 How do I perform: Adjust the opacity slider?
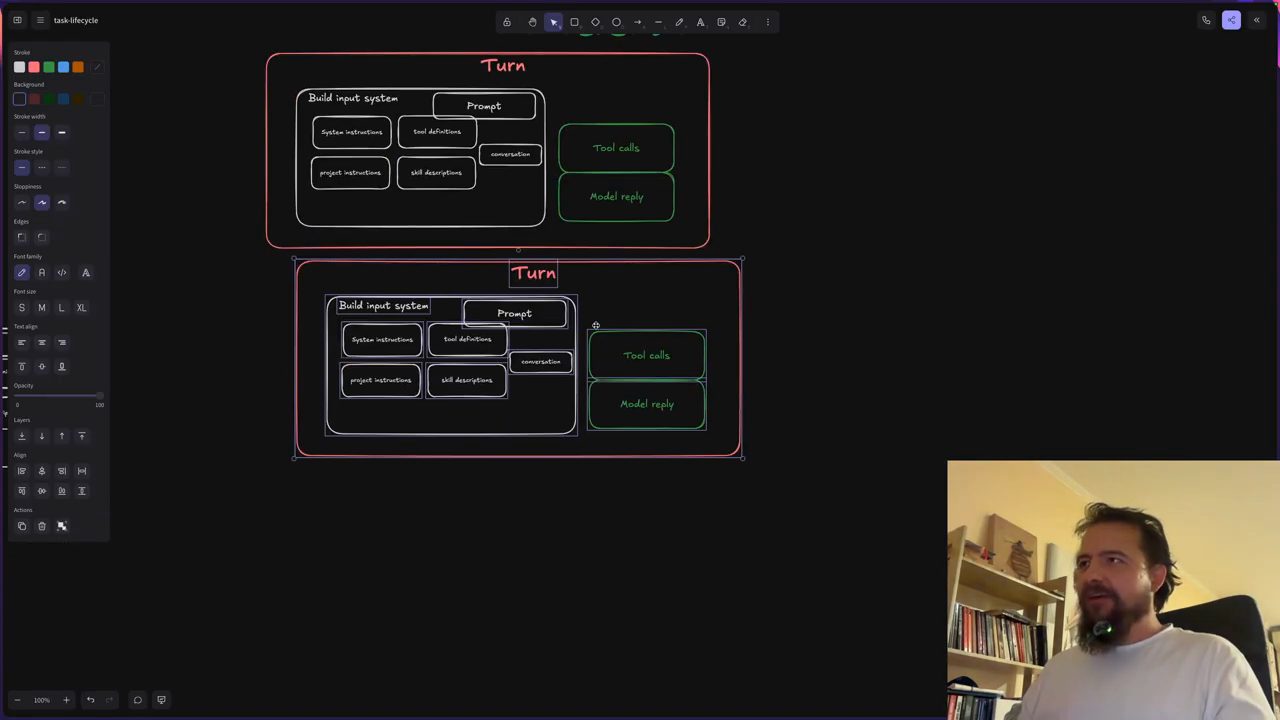coord(58,396)
